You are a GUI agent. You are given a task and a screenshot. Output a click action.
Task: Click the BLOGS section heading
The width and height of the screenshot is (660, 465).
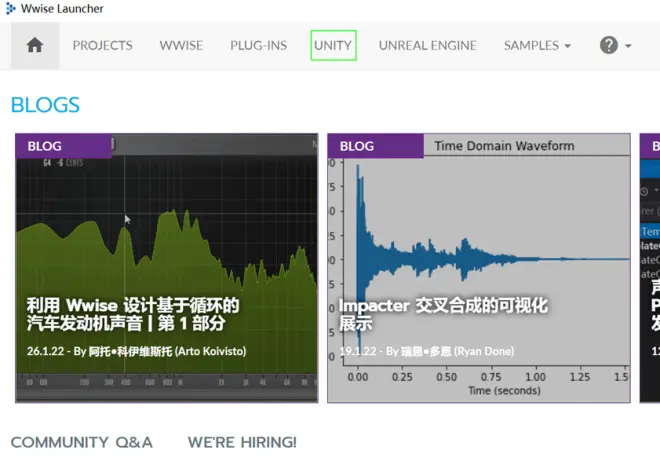45,105
